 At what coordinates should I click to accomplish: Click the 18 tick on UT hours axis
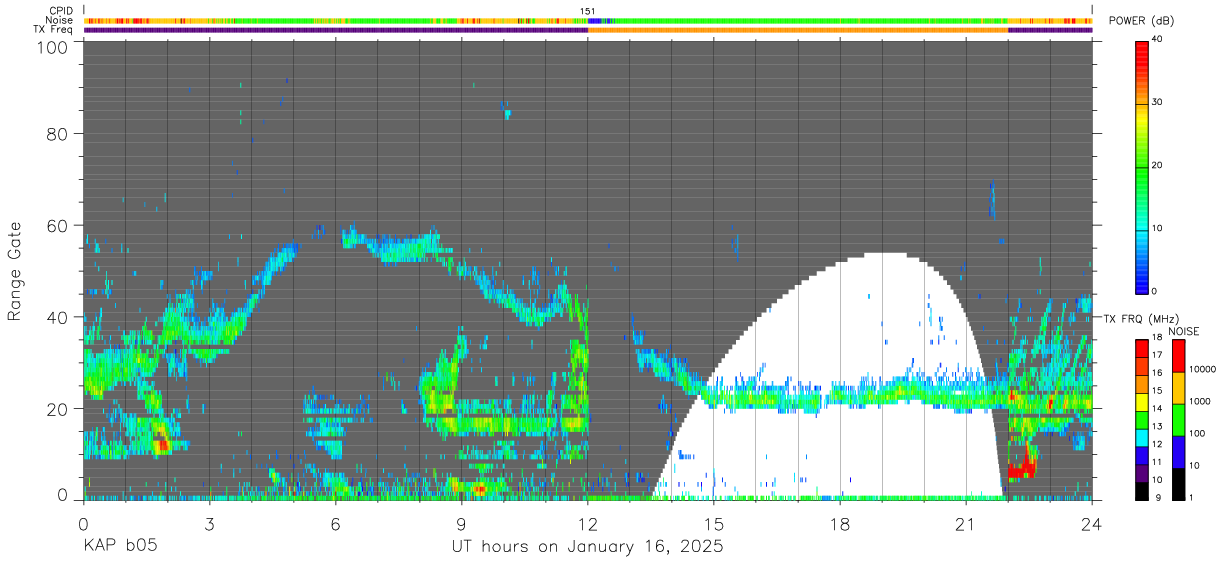pos(840,523)
